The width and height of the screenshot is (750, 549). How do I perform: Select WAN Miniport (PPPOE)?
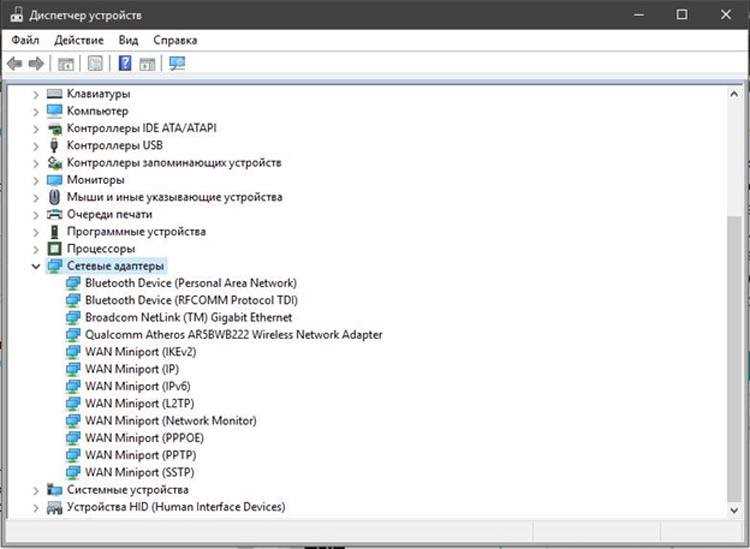[x=144, y=438]
